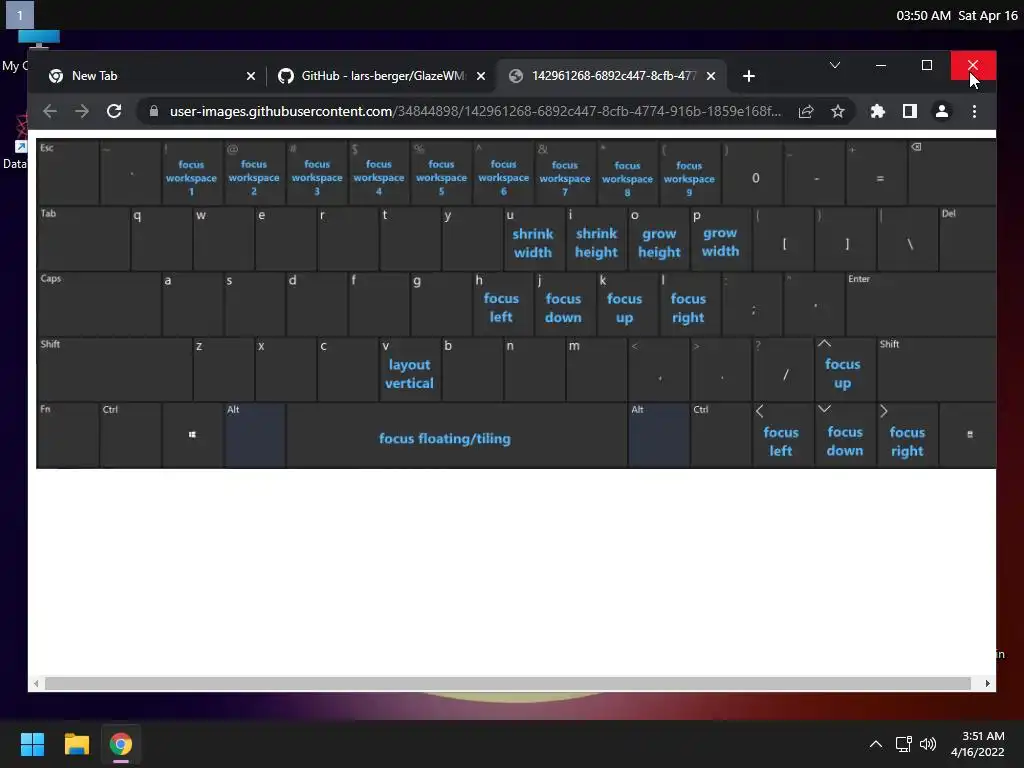Screen dimensions: 1024x768
Task: Click the browser forward arrow
Action: click(82, 112)
